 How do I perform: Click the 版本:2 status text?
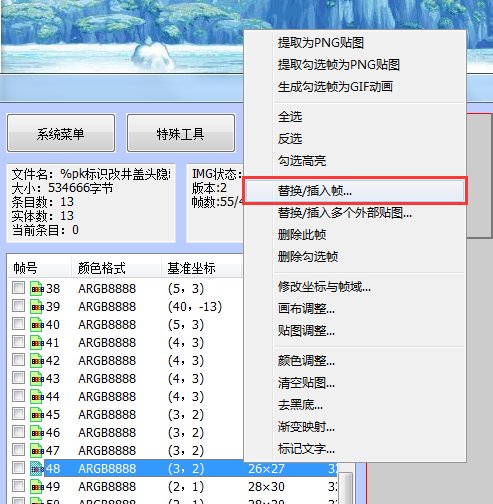pyautogui.click(x=209, y=188)
